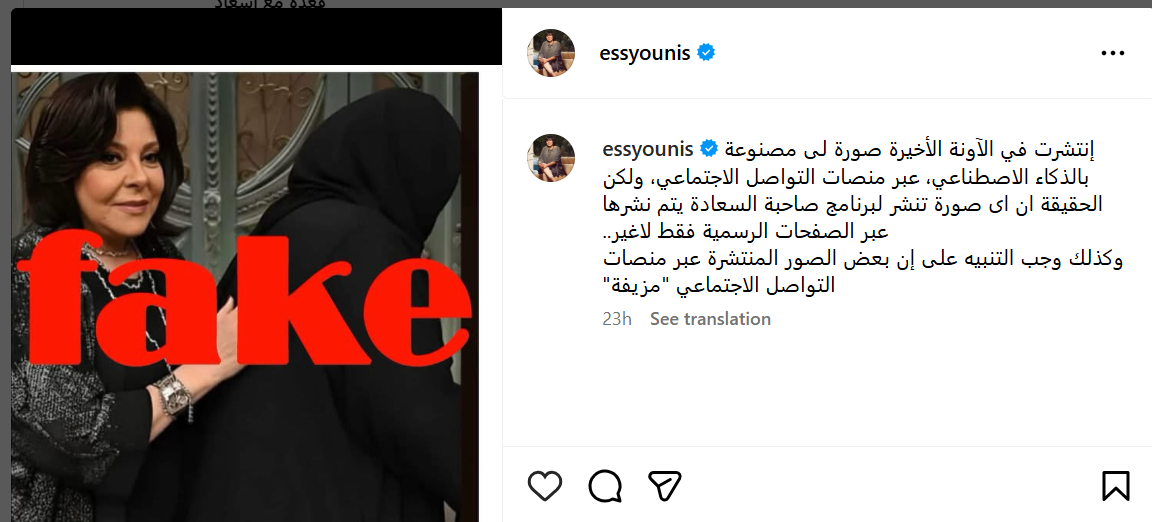Open comments via the speech bubble icon
This screenshot has width=1152, height=522.
click(605, 486)
